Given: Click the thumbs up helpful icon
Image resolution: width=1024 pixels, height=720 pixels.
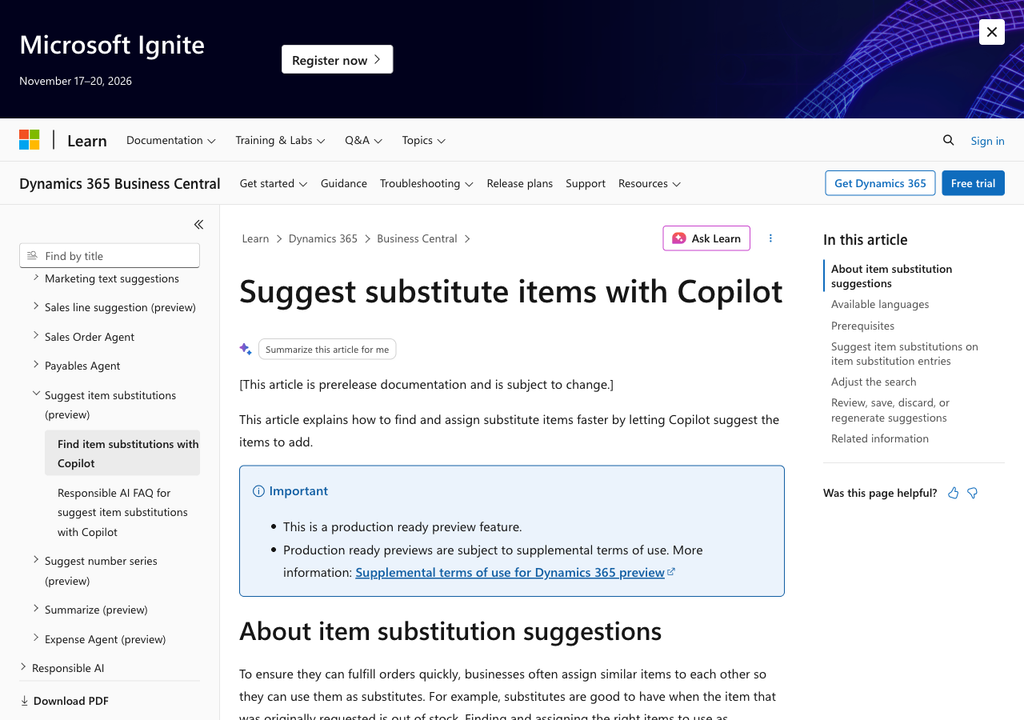Looking at the screenshot, I should coord(953,493).
